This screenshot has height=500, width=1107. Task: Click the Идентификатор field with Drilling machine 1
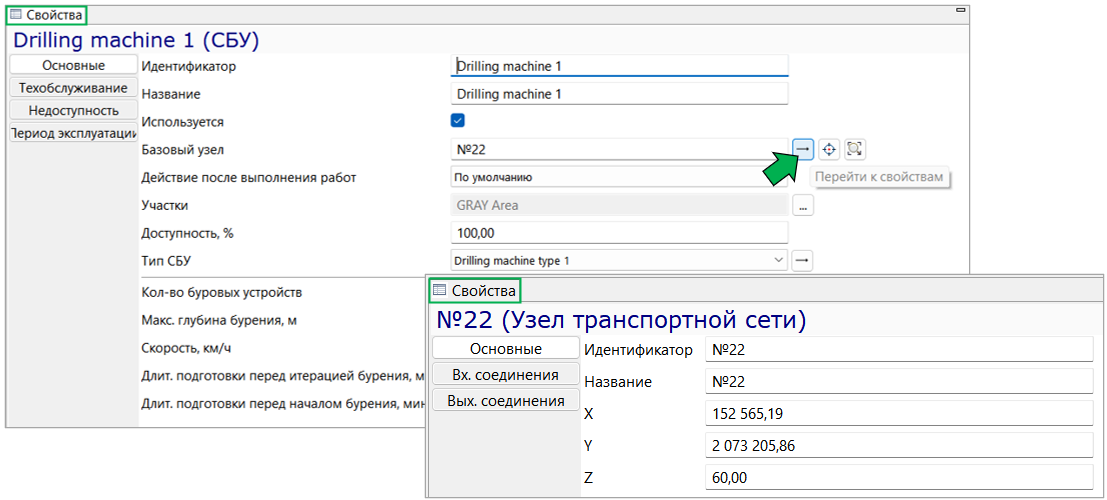(618, 66)
